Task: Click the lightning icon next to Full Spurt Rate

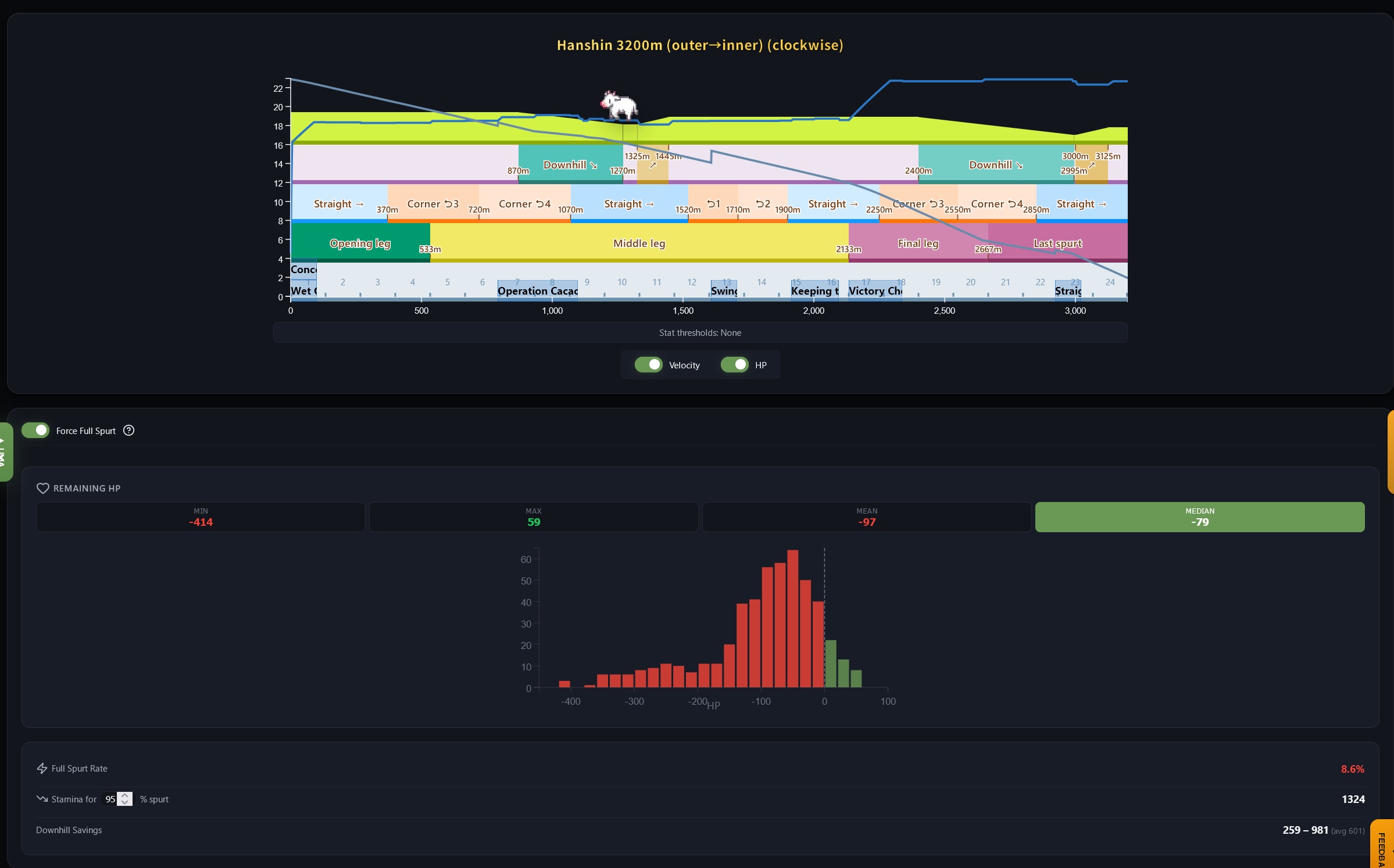Action: click(x=42, y=768)
